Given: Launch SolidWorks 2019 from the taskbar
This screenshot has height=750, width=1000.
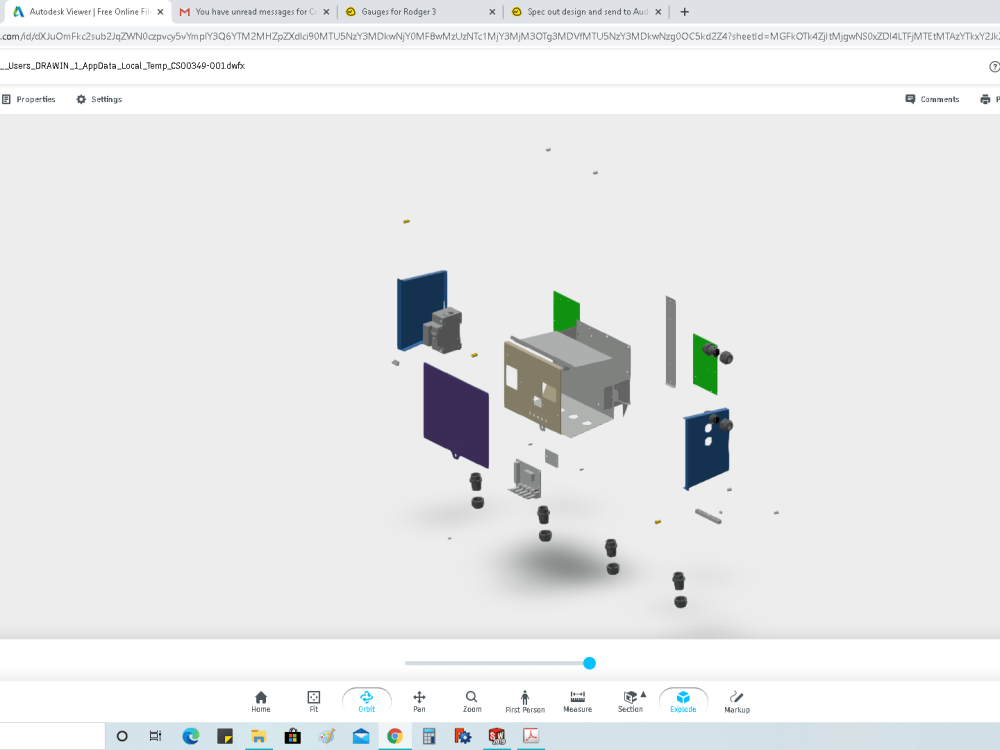Looking at the screenshot, I should pos(496,736).
